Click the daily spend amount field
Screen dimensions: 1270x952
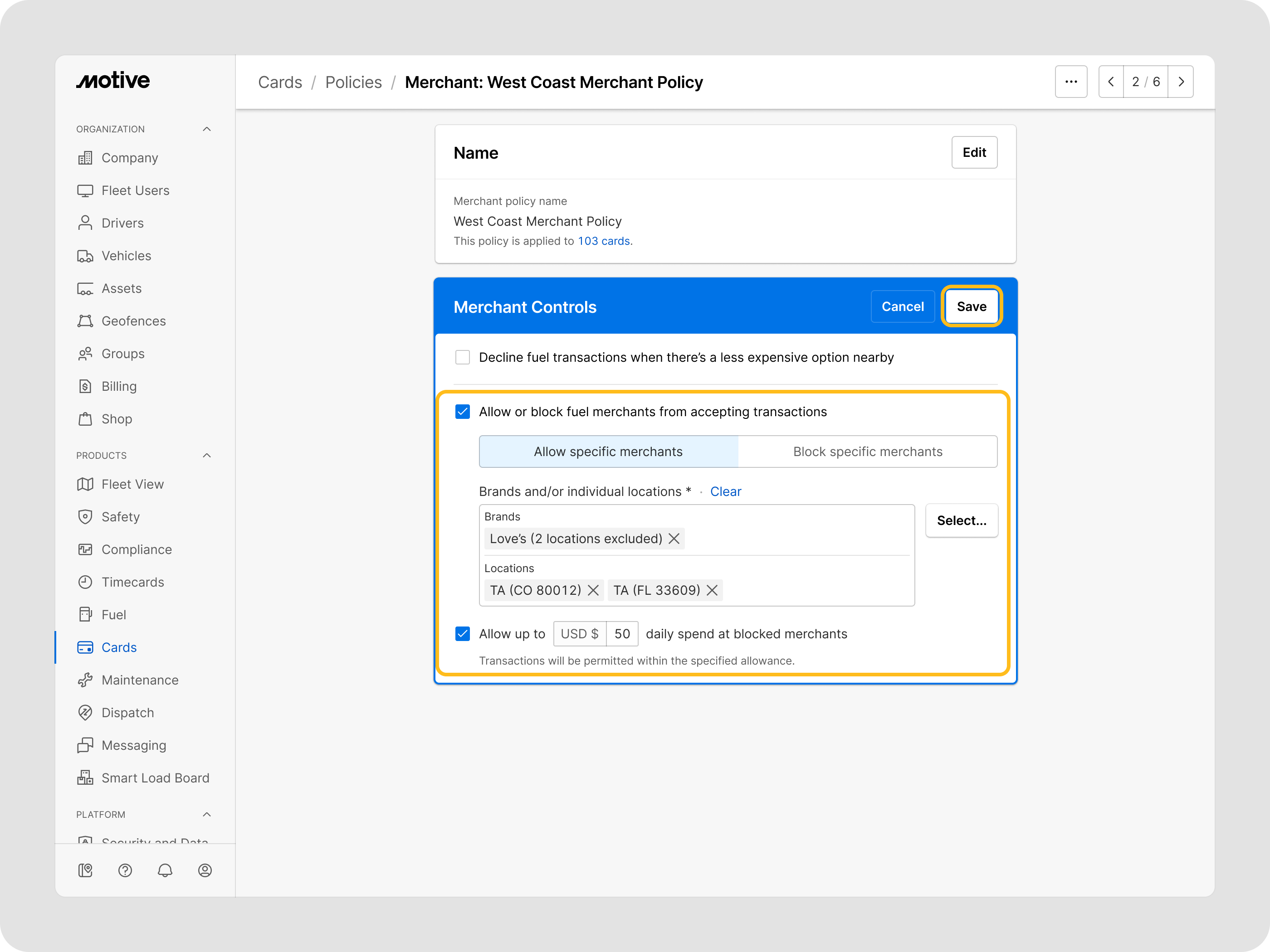622,633
